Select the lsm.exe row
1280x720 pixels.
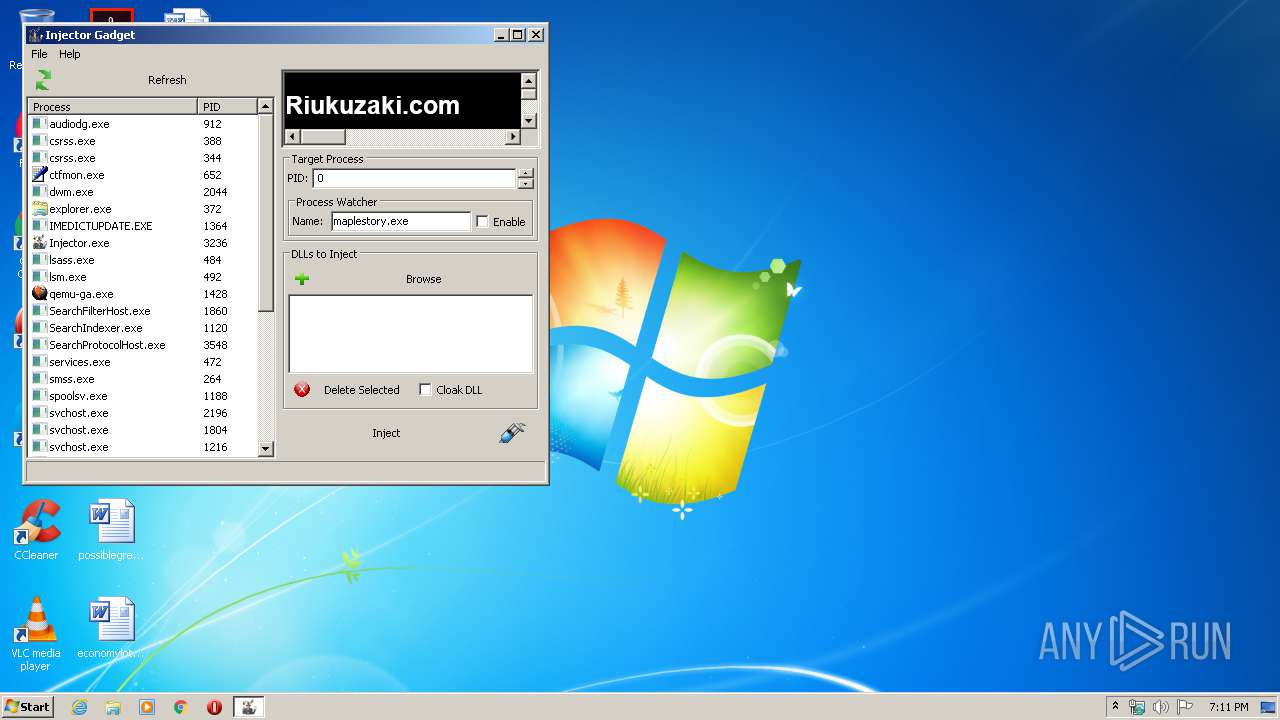click(x=144, y=277)
